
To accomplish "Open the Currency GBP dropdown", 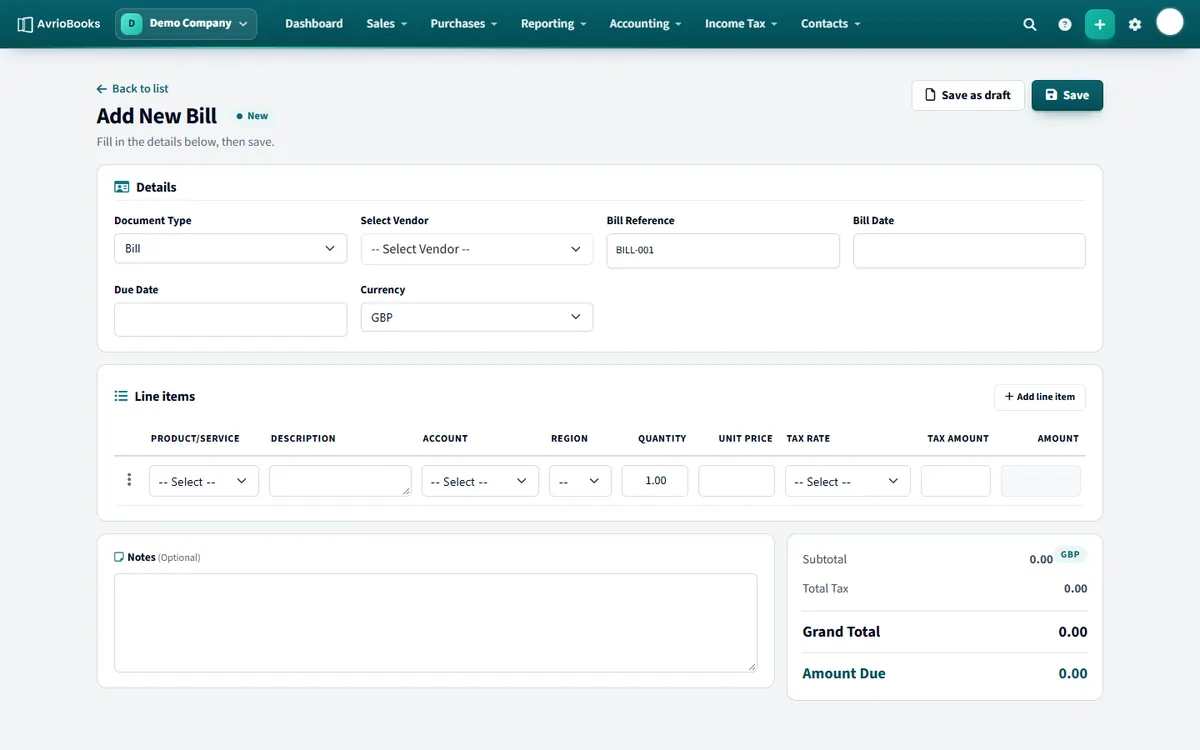I will (477, 317).
